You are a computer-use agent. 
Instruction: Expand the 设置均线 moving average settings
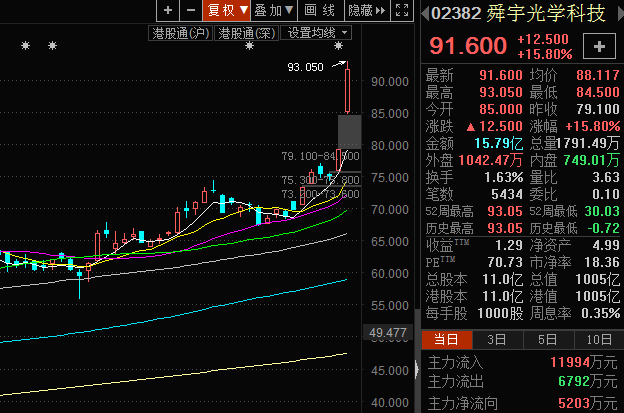coord(315,32)
